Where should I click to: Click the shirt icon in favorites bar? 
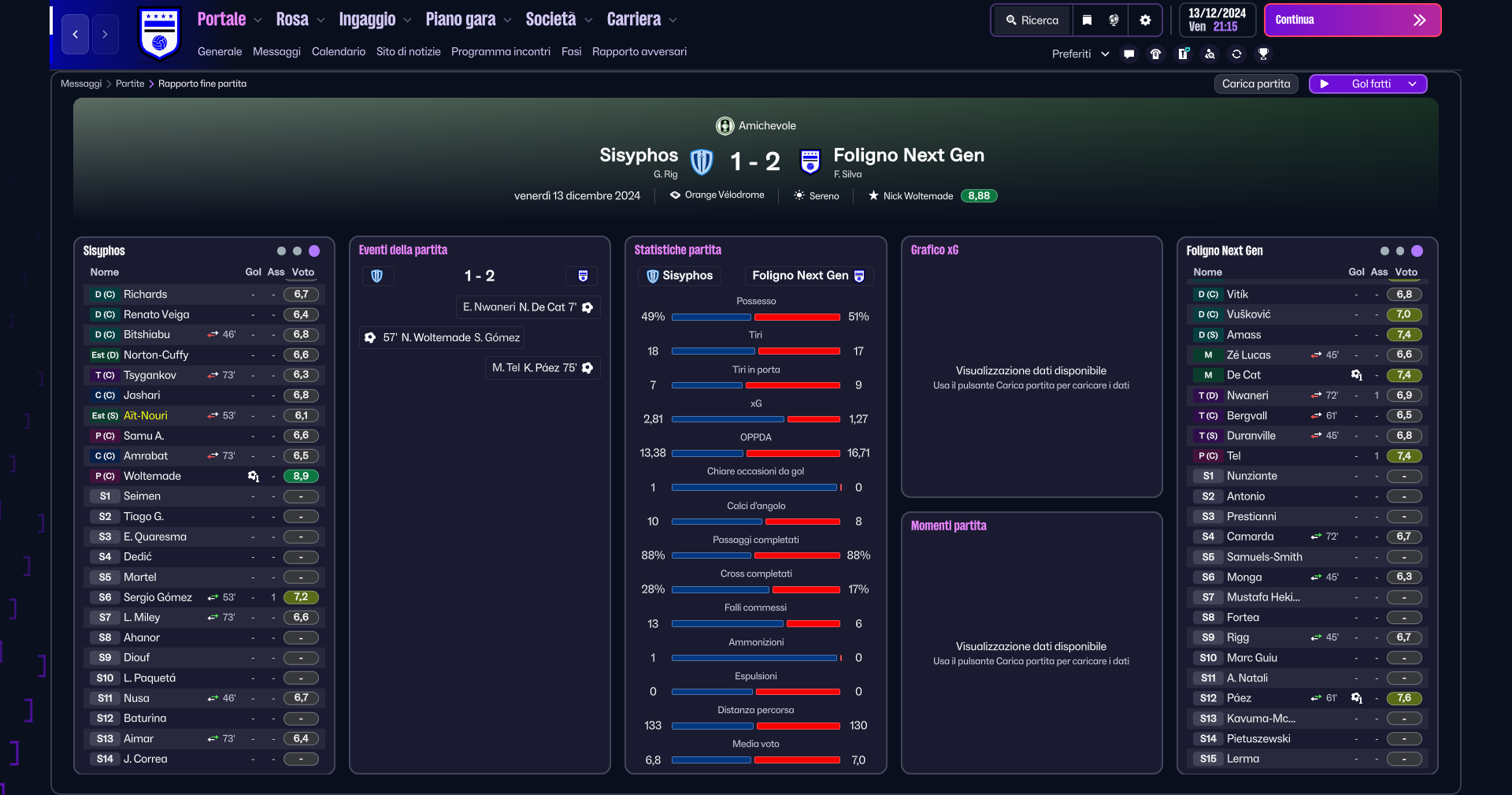(1156, 54)
